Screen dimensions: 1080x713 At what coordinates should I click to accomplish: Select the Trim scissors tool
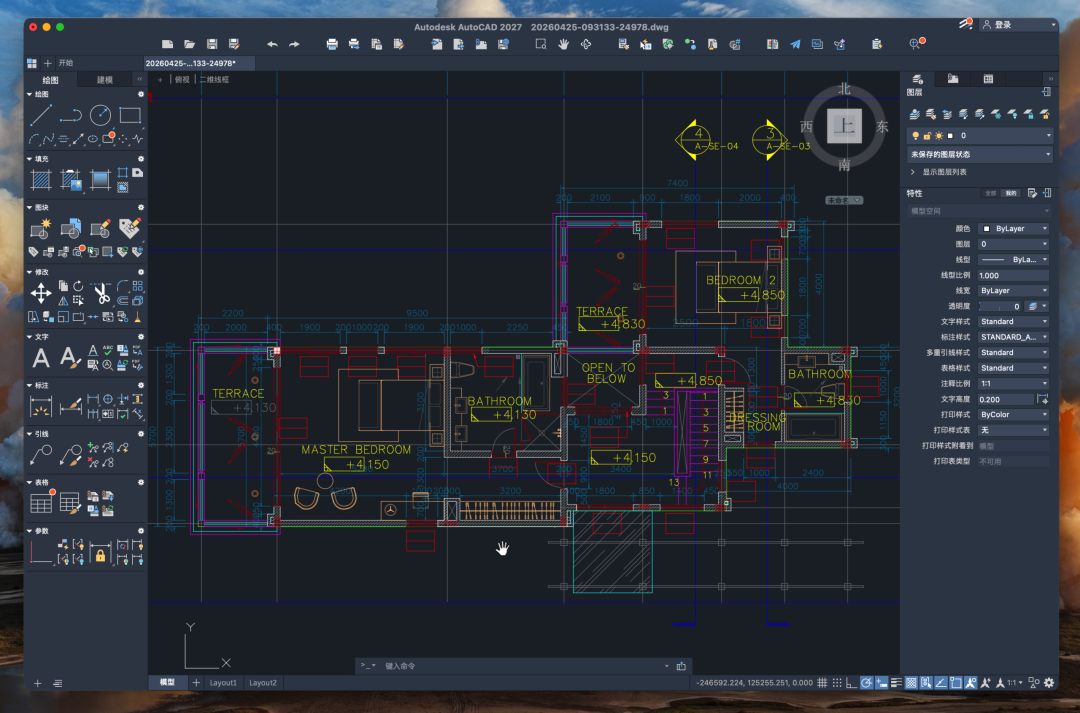click(102, 293)
